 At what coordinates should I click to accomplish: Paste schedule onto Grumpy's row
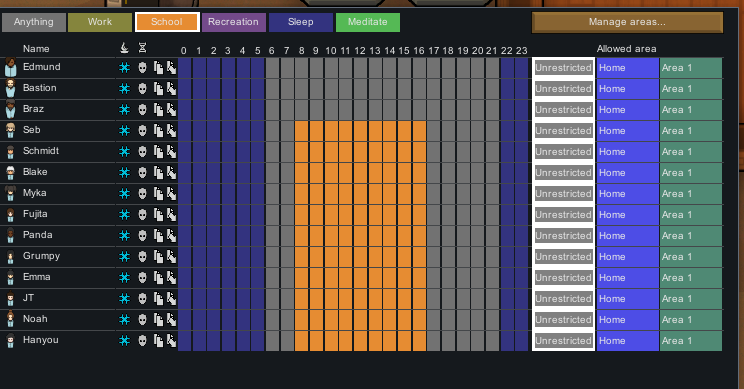[171, 256]
